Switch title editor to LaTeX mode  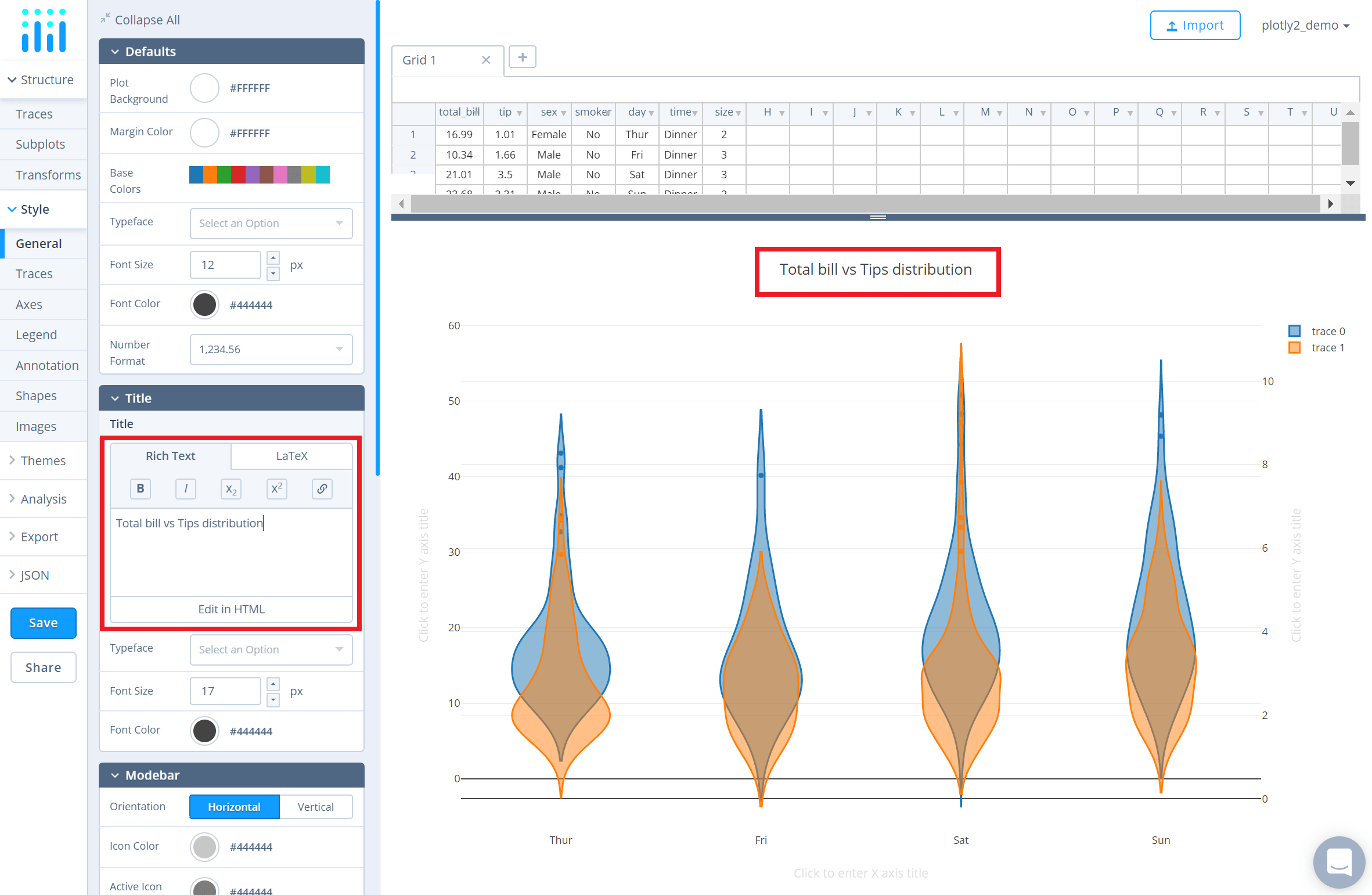pos(291,456)
